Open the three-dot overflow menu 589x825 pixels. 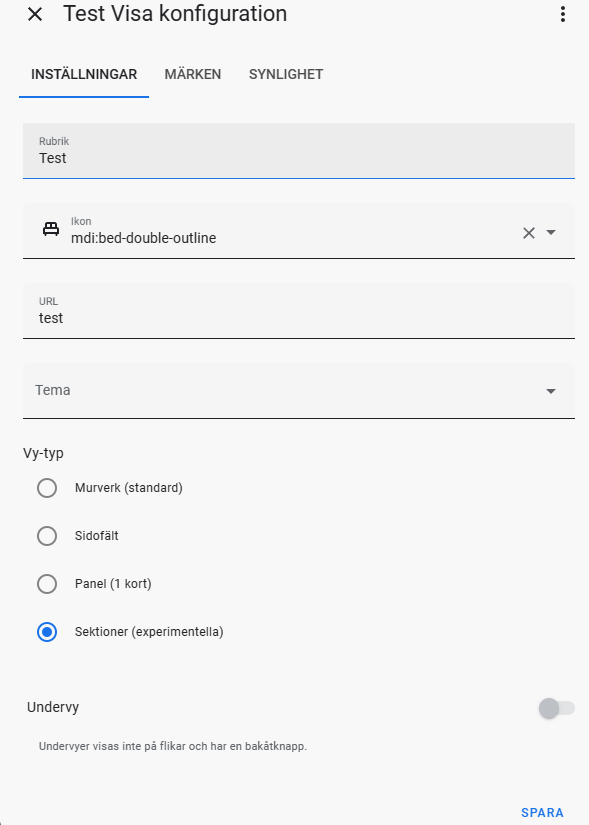click(563, 14)
